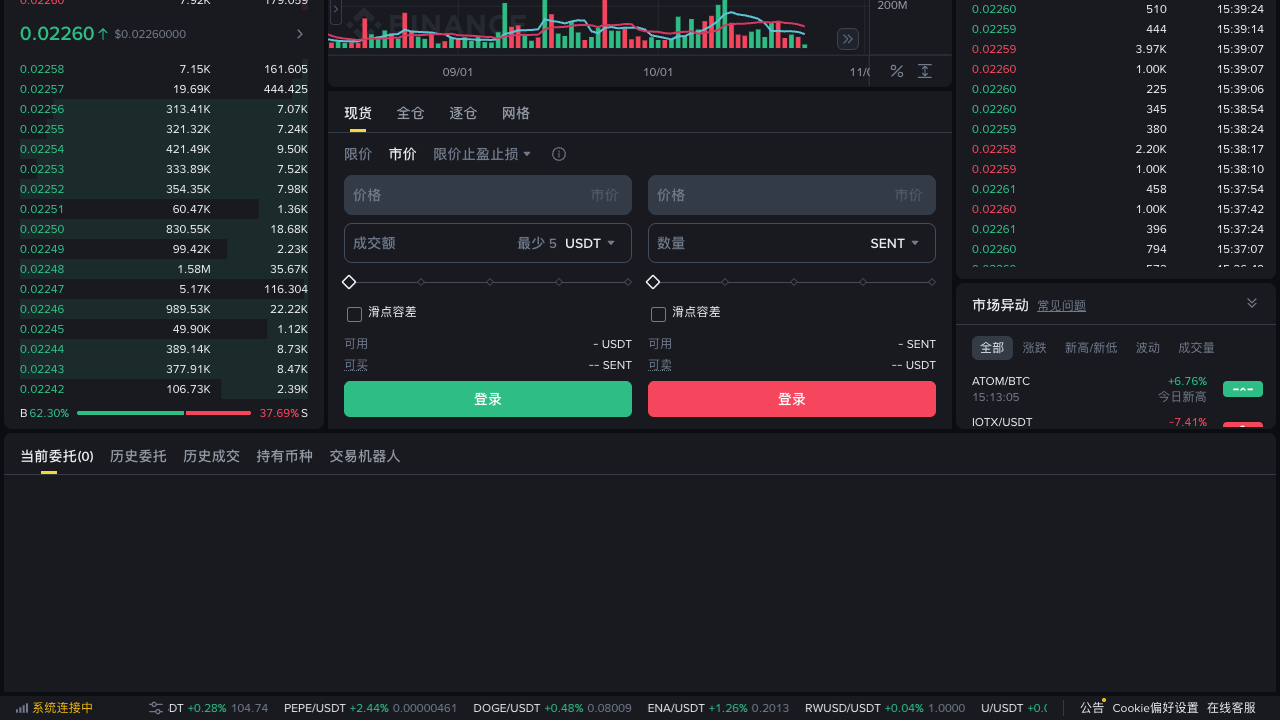Click the green ATOM/BTC trend indicator badge
This screenshot has height=720, width=1280.
pyautogui.click(x=1243, y=389)
